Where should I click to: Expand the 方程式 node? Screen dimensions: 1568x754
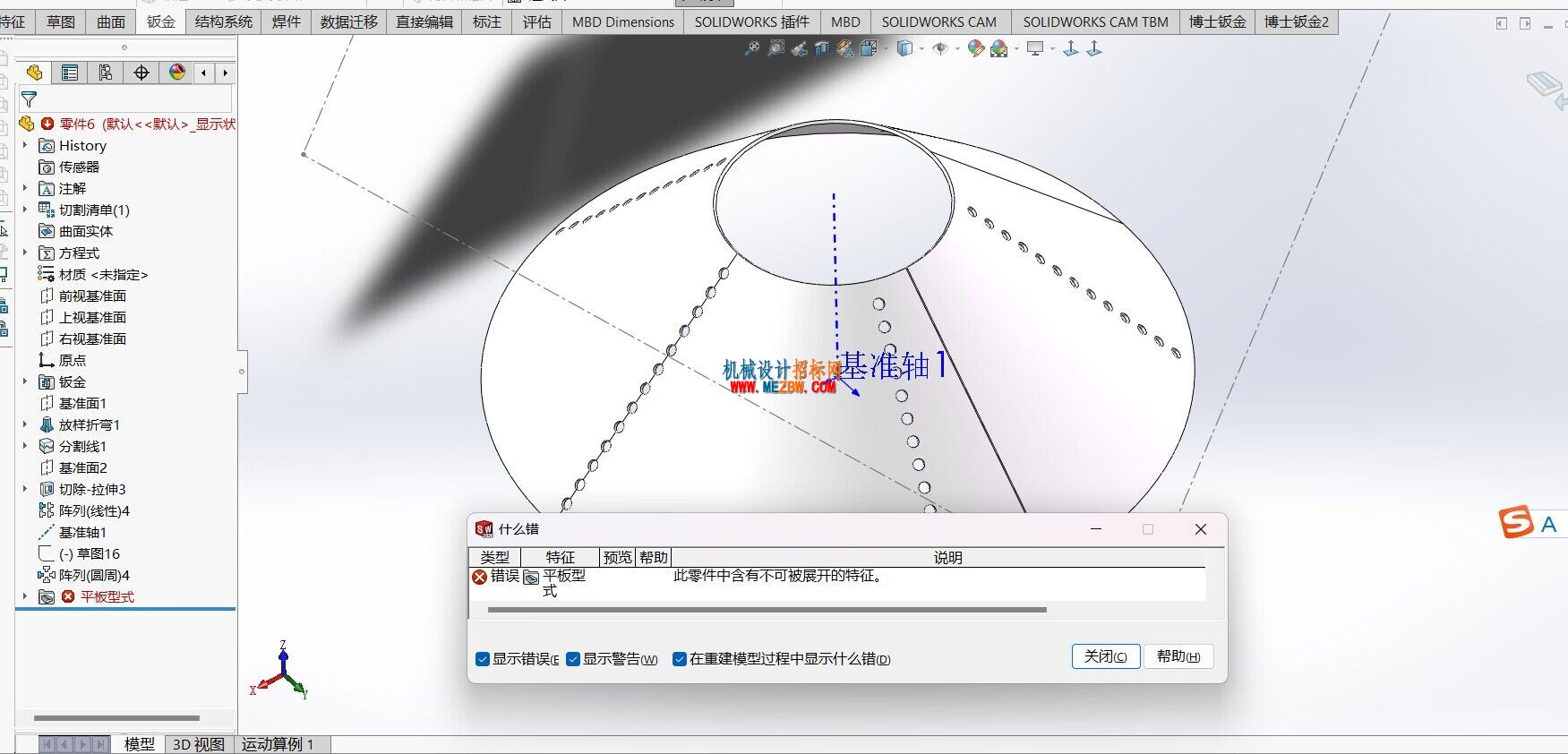pyautogui.click(x=25, y=253)
